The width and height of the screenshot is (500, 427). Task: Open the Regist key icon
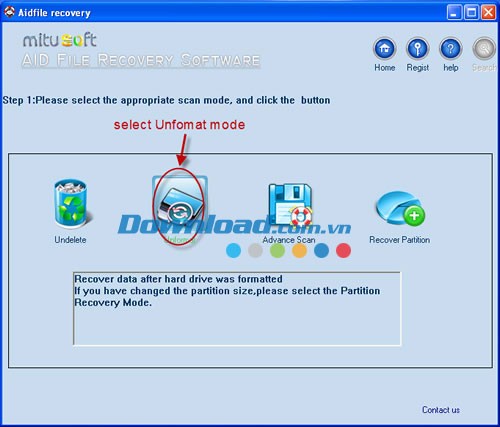click(417, 49)
